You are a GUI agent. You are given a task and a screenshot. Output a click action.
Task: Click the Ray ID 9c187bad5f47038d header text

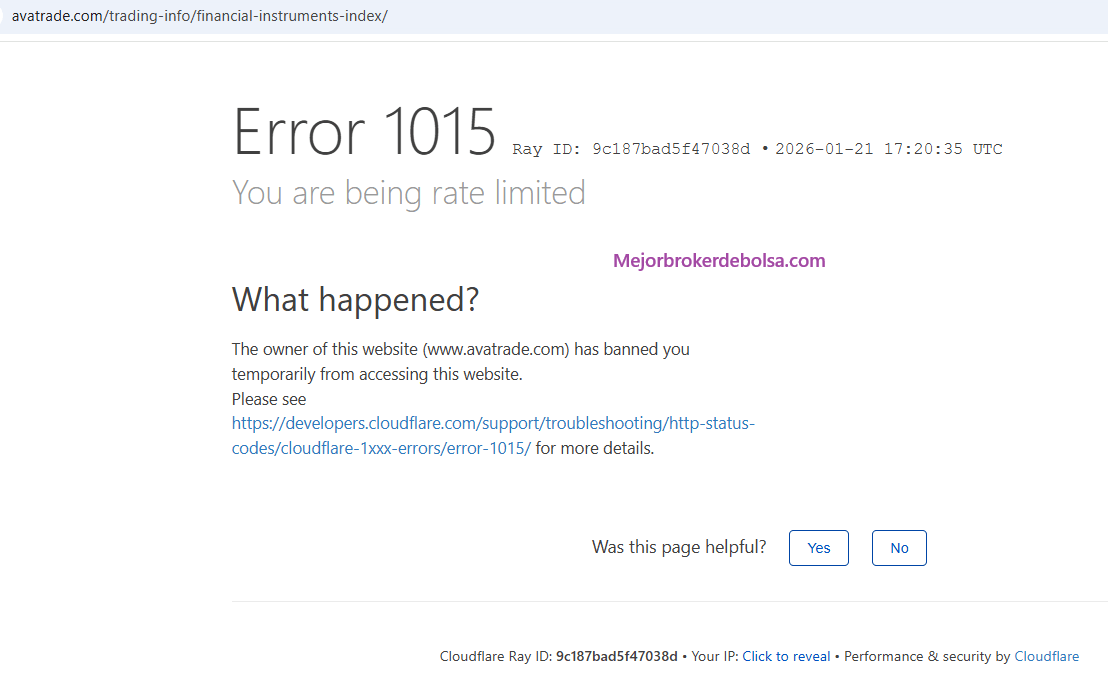pyautogui.click(x=631, y=149)
